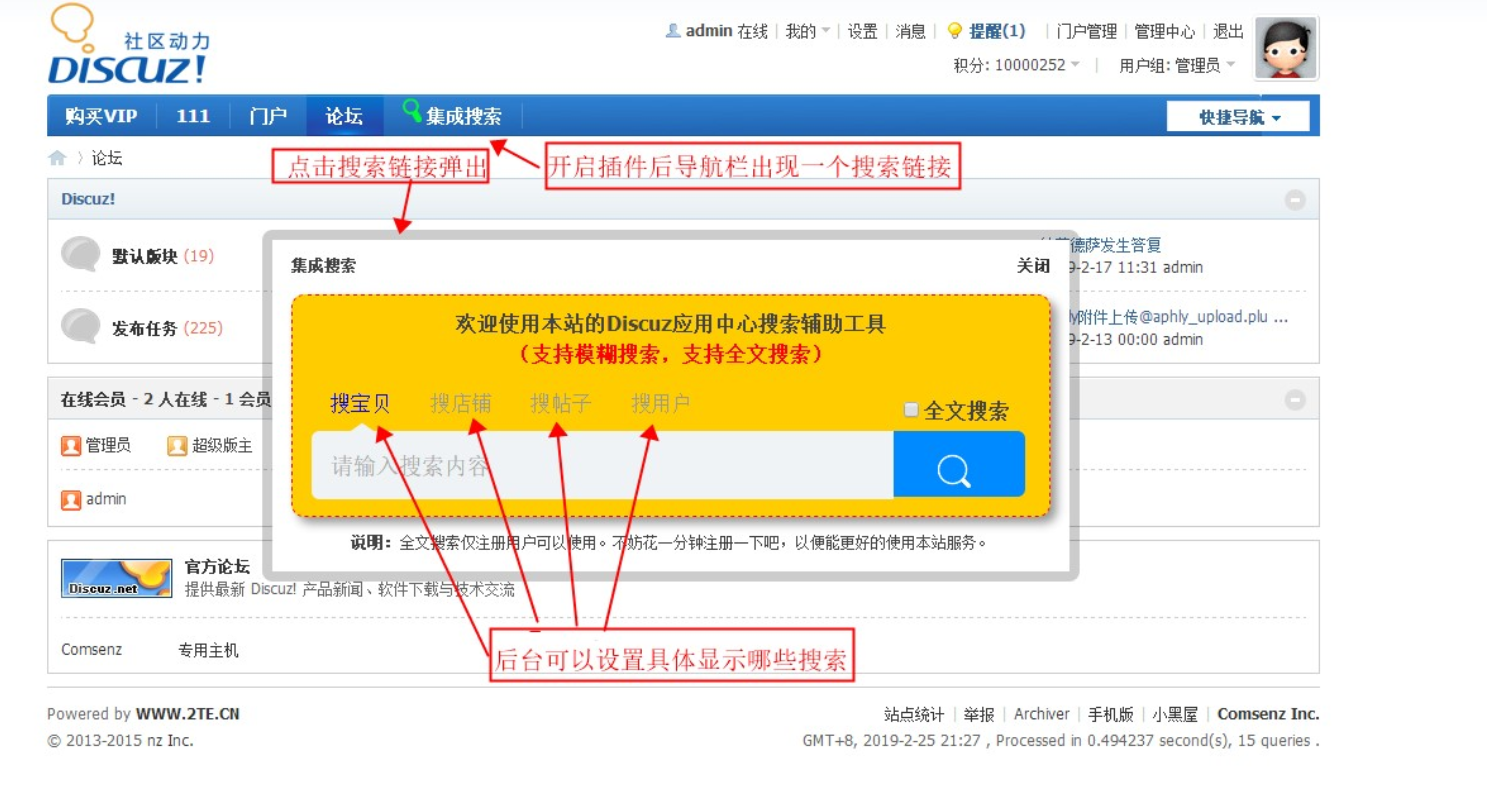The width and height of the screenshot is (1487, 799).
Task: Open the 设置 link in the top bar
Action: [862, 31]
